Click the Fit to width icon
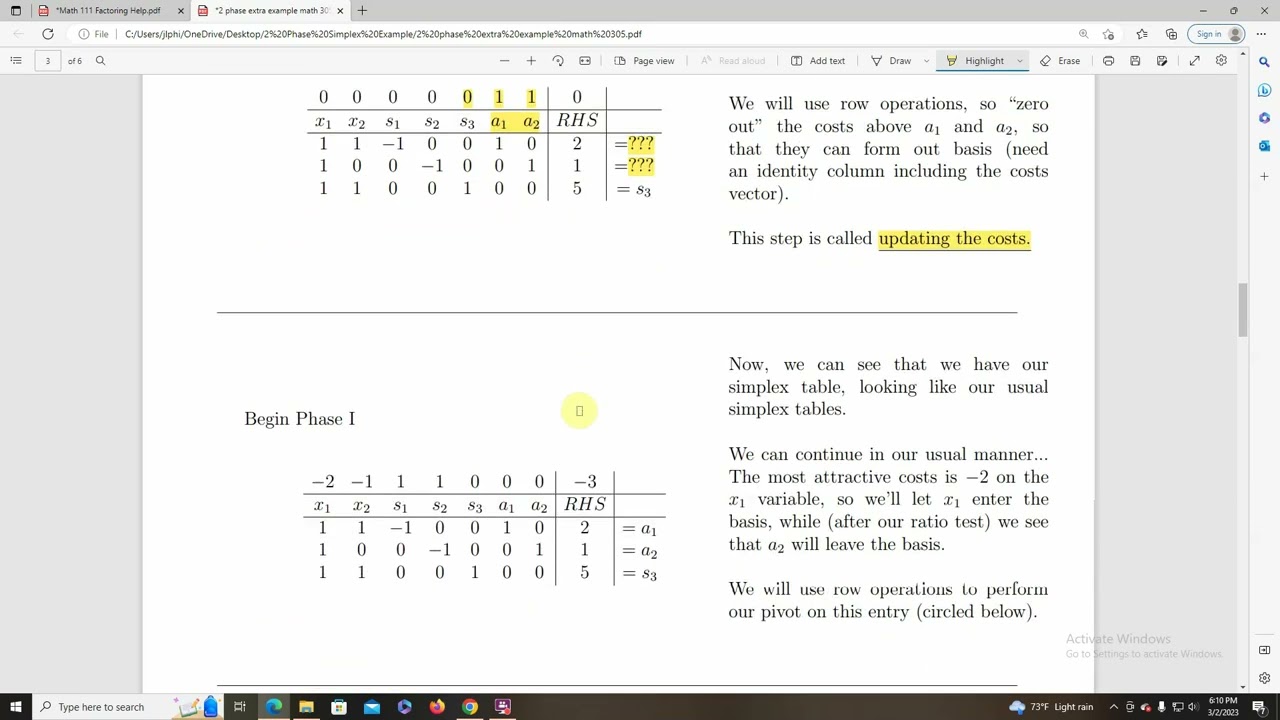Screen dimensions: 1280x720 click(585, 61)
